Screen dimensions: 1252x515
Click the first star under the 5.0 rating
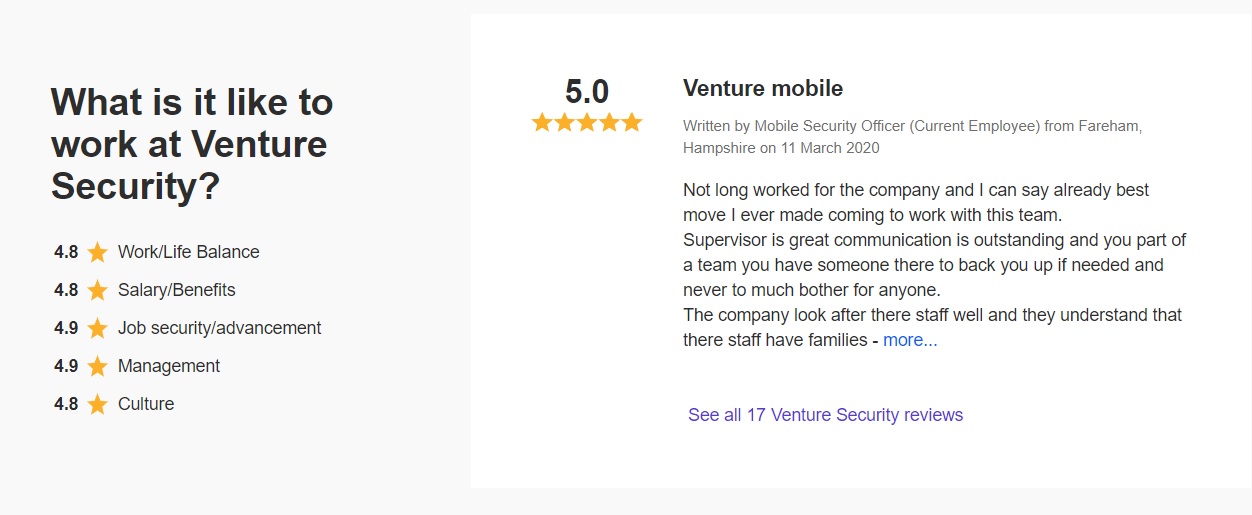[x=542, y=122]
